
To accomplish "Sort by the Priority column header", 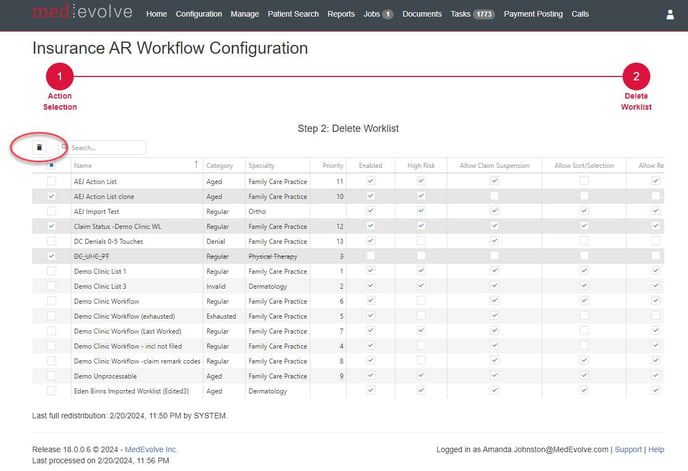I will pyautogui.click(x=333, y=165).
